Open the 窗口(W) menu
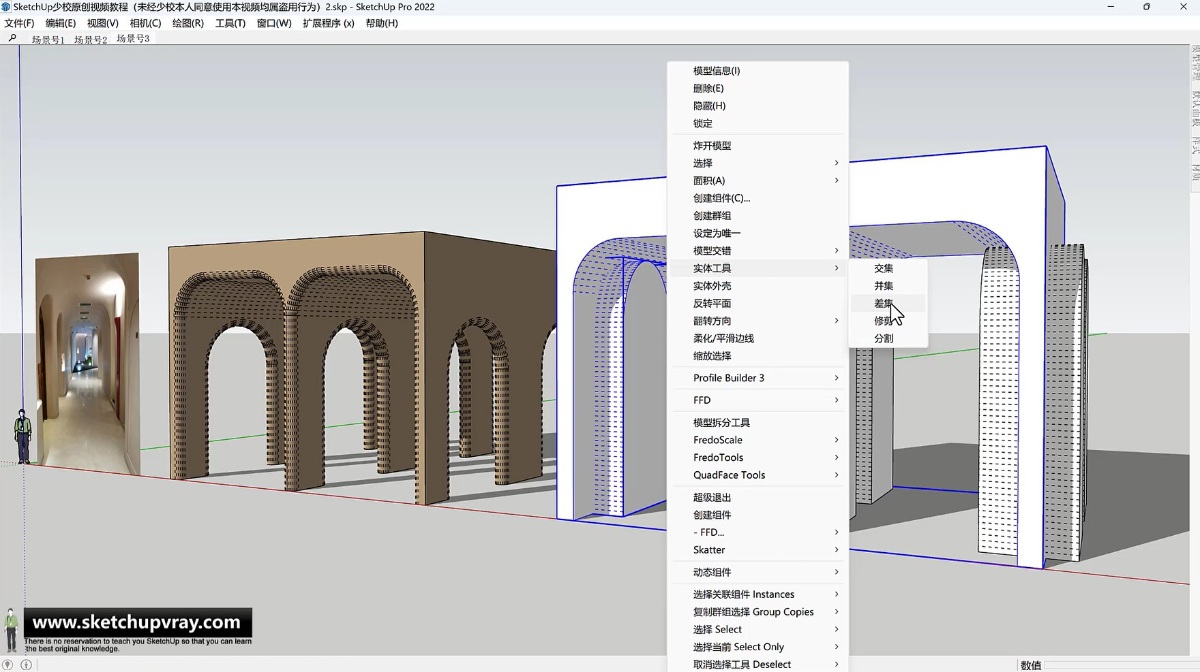The width and height of the screenshot is (1200, 672). [x=274, y=23]
